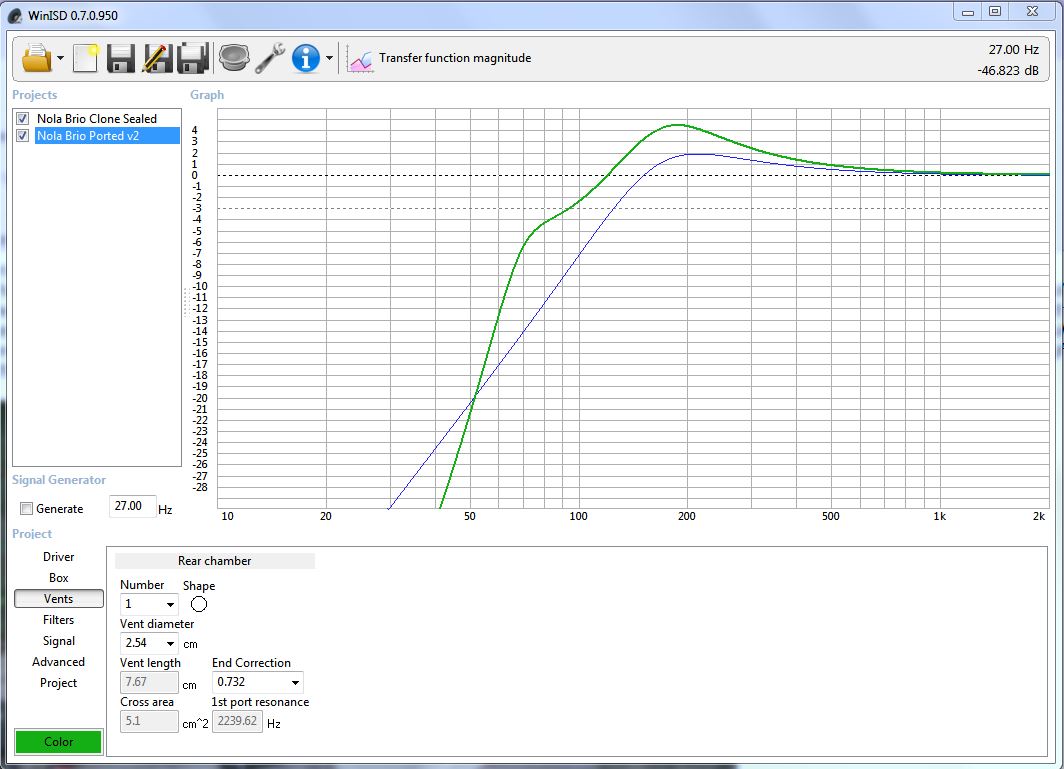Open the vent Number dropdown
The width and height of the screenshot is (1064, 769).
pyautogui.click(x=149, y=604)
